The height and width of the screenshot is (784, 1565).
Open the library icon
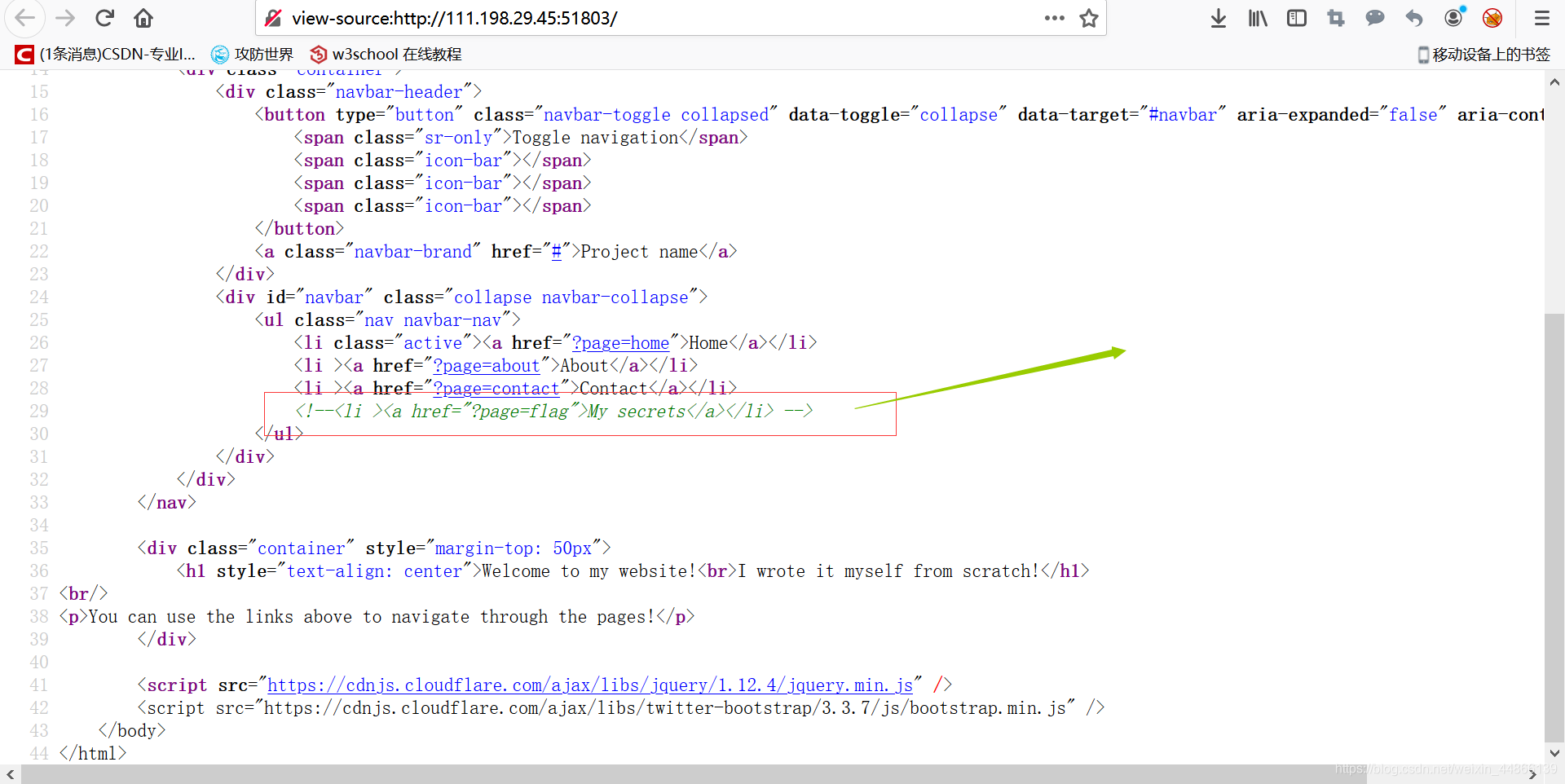point(1258,18)
